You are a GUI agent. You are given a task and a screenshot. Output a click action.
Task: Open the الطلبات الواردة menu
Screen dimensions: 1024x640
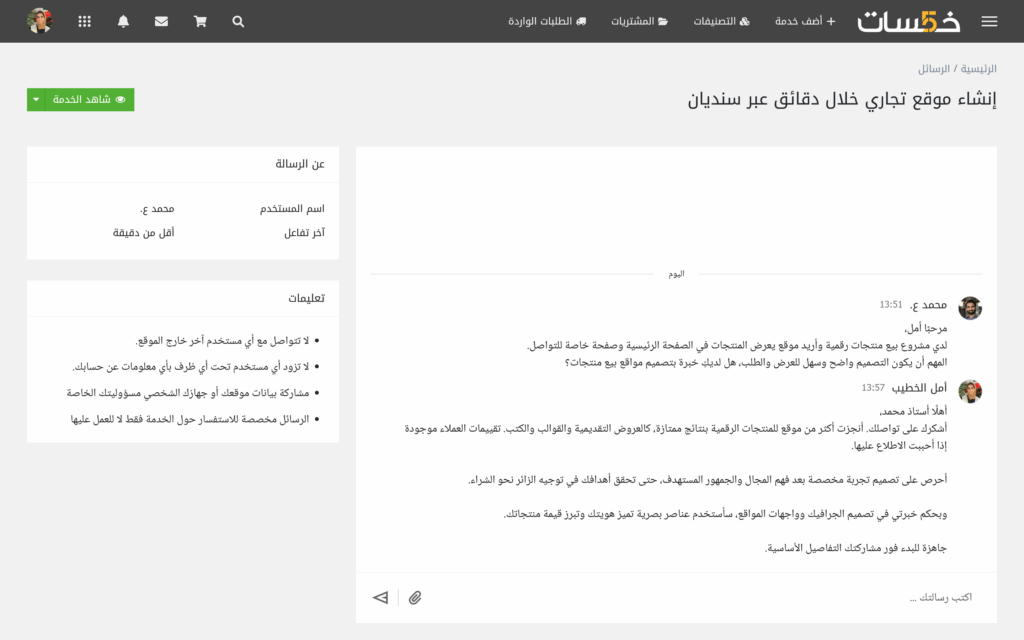pyautogui.click(x=547, y=20)
